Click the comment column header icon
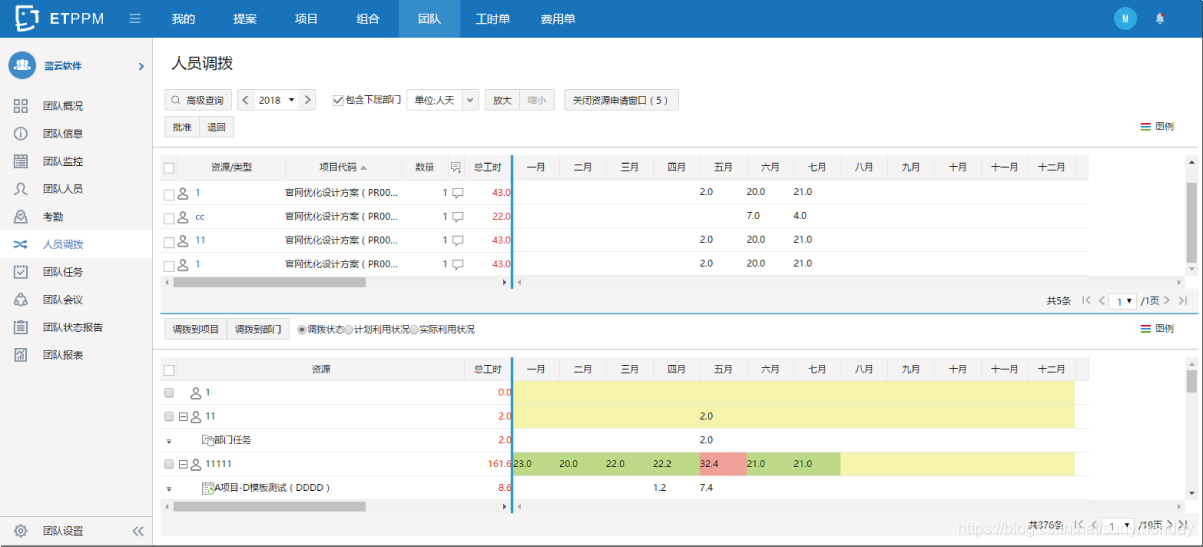The width and height of the screenshot is (1203, 547). (456, 167)
